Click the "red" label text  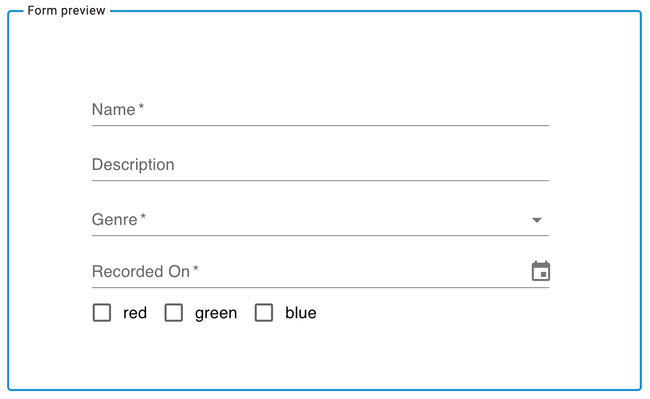[x=135, y=313]
